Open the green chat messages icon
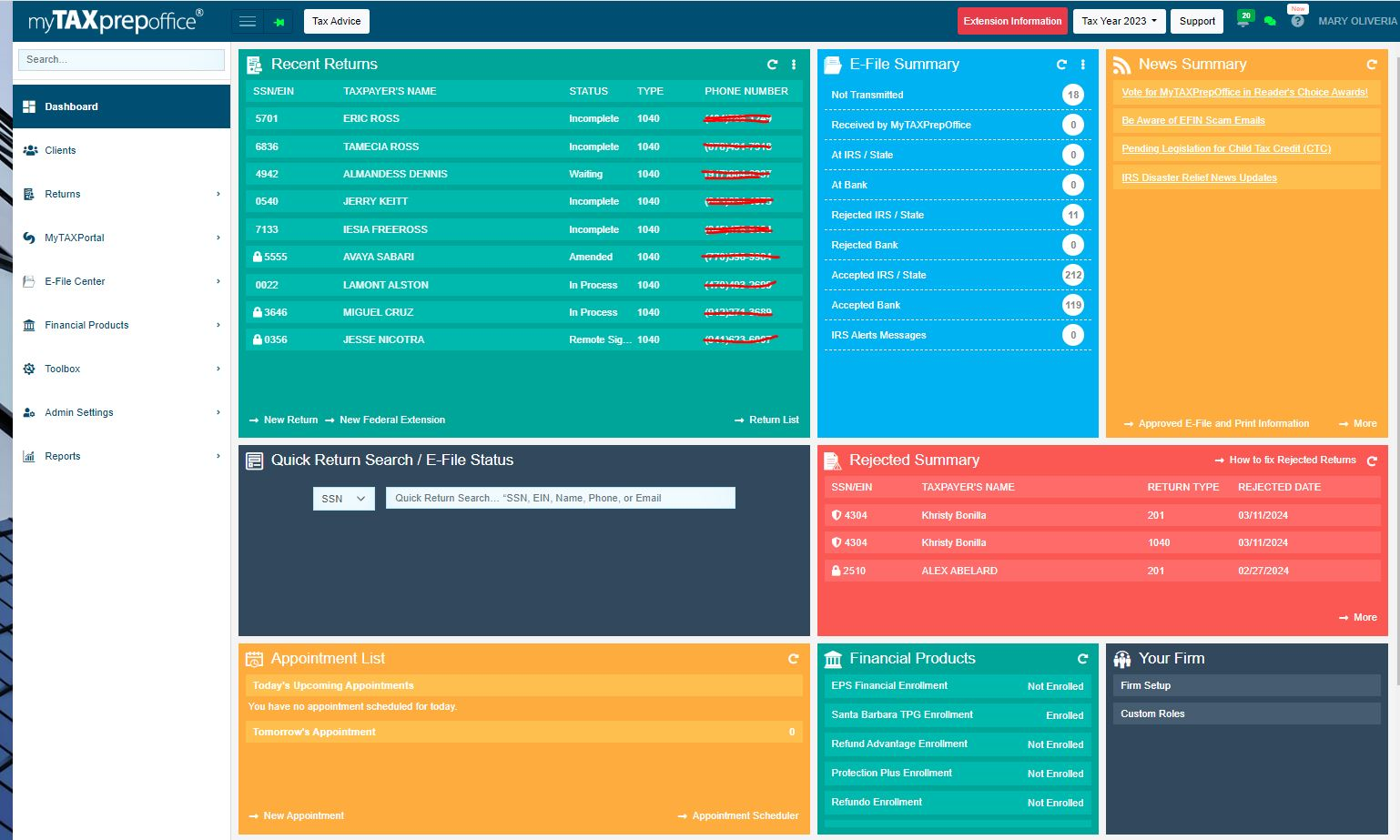 coord(1270,21)
